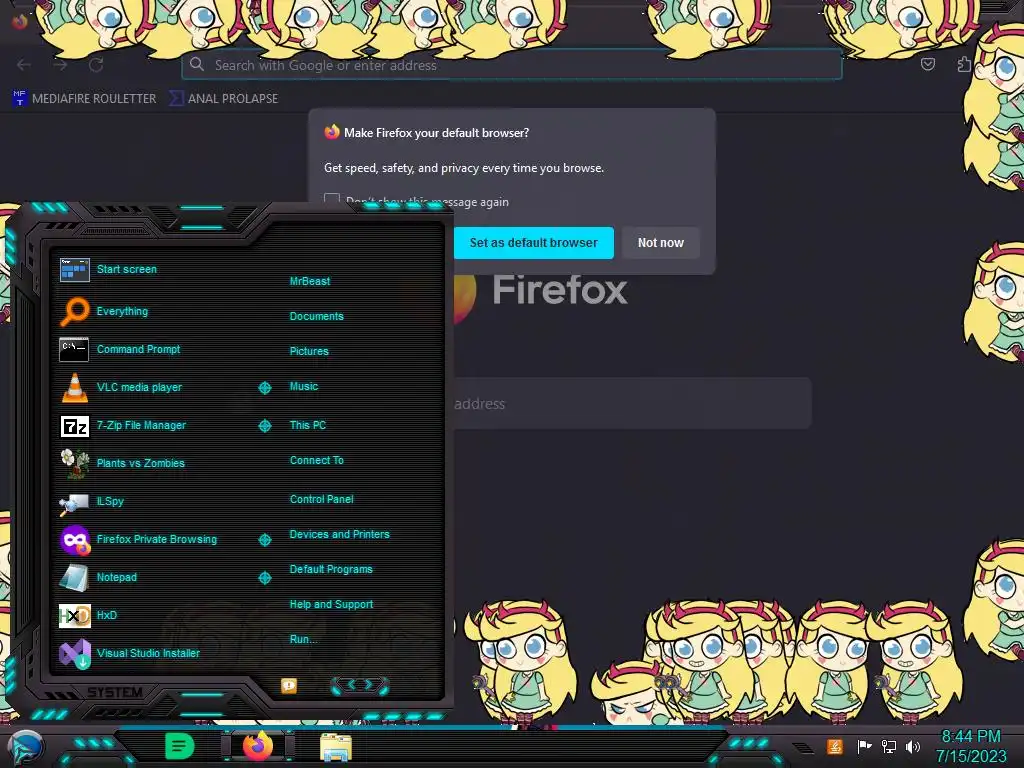Open volume speaker tray icon
The height and width of the screenshot is (768, 1024).
[x=912, y=746]
